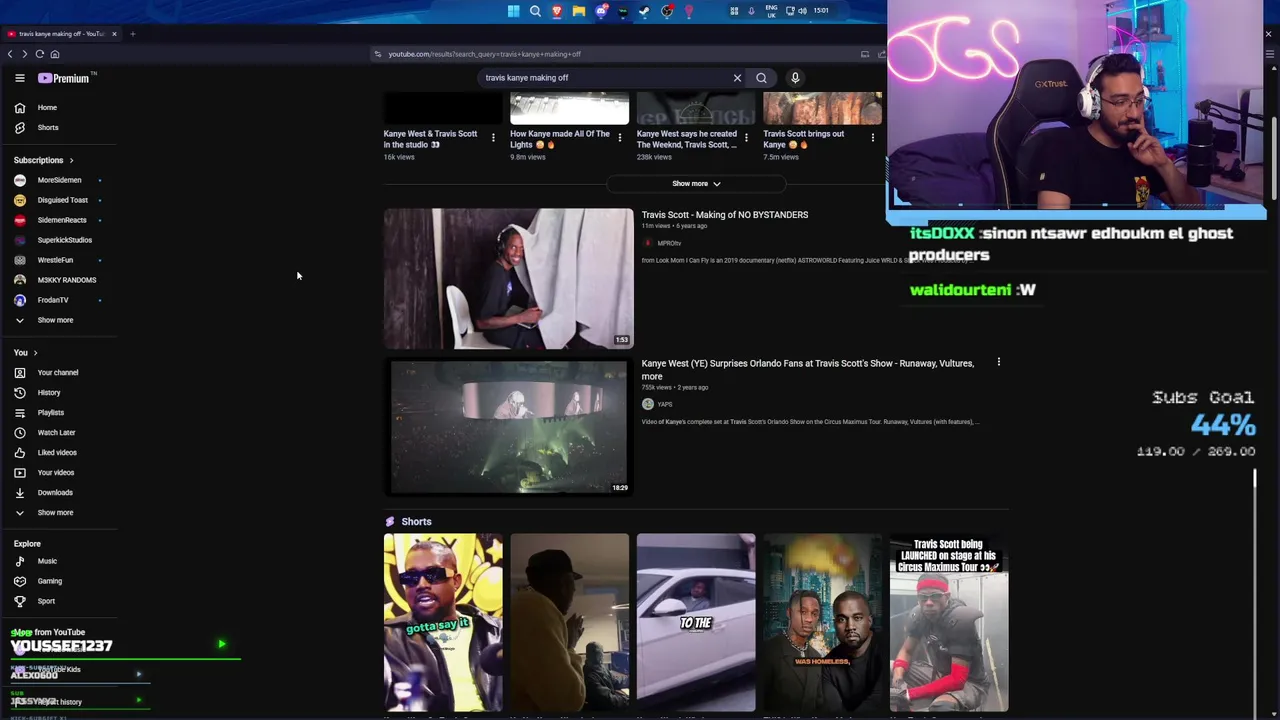1280x720 pixels.
Task: Open taskbar Search magnifier
Action: [x=535, y=11]
